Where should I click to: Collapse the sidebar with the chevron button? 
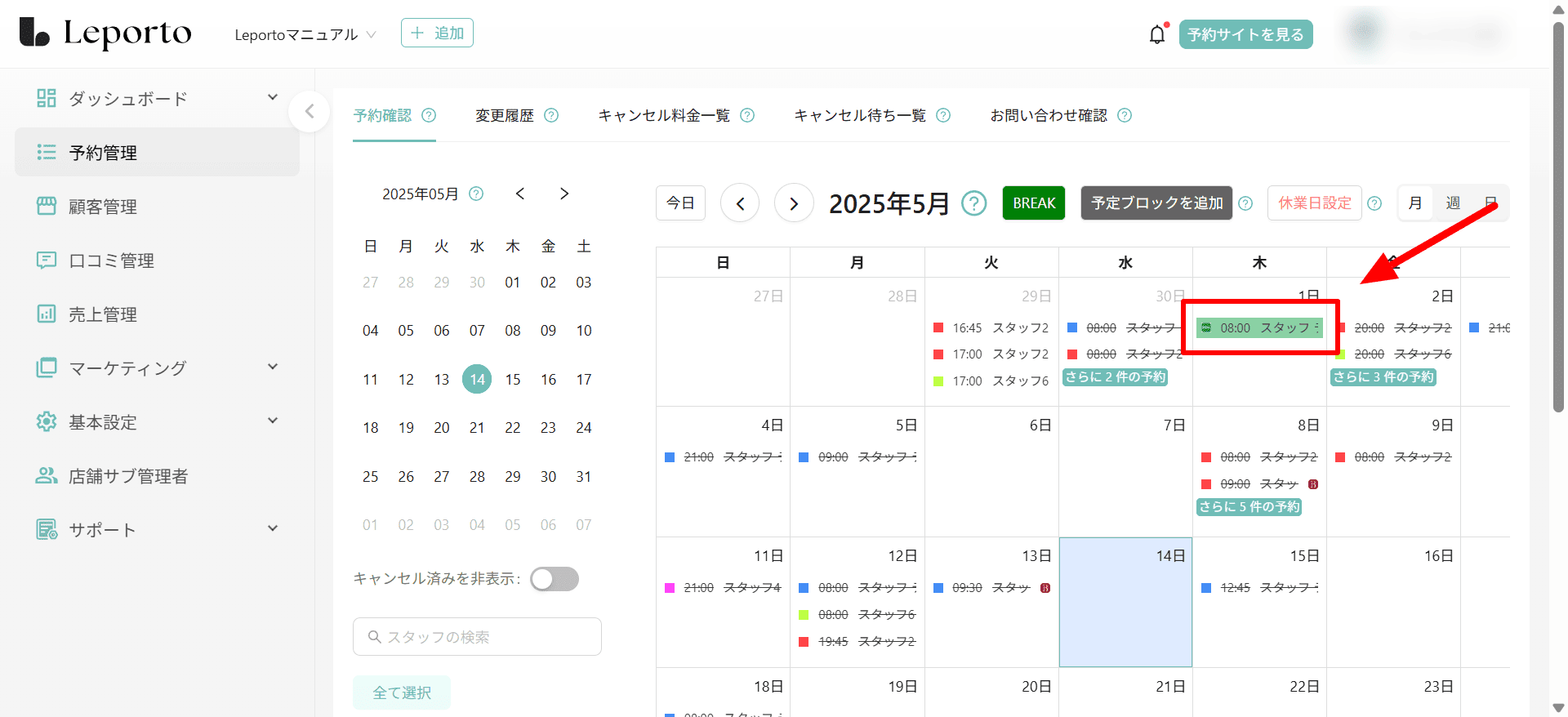(310, 111)
